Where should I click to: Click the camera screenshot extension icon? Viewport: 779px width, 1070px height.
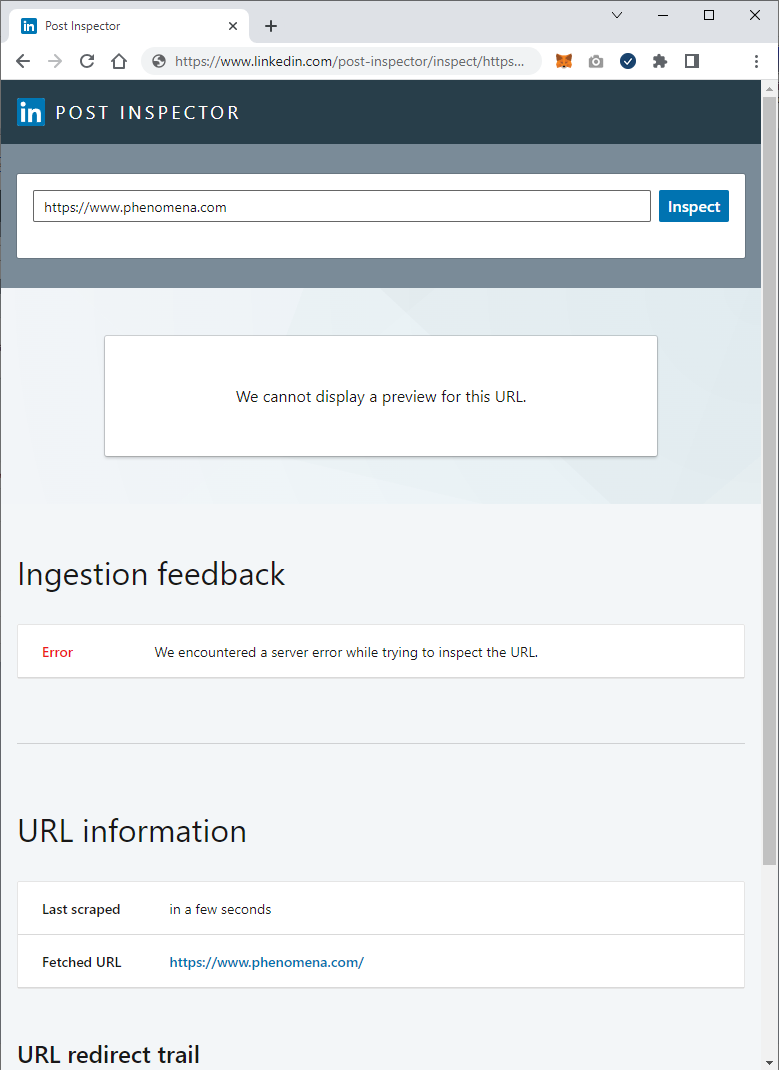(596, 61)
